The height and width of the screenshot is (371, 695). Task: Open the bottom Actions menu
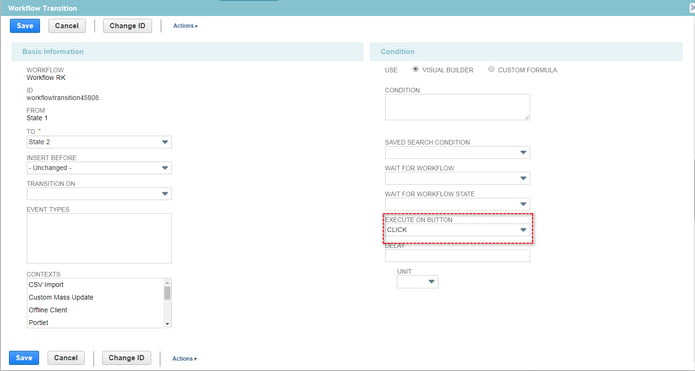click(x=184, y=358)
